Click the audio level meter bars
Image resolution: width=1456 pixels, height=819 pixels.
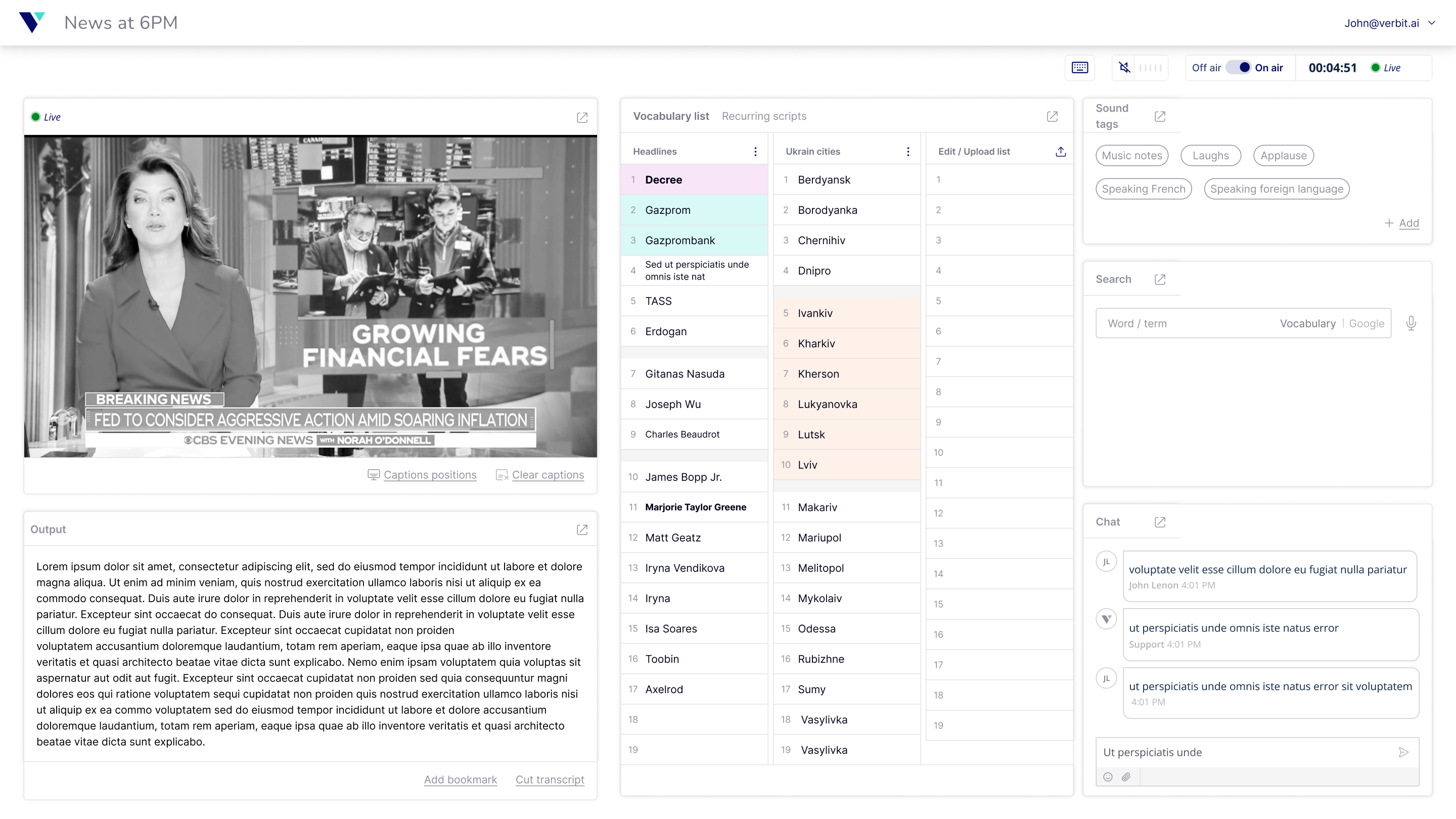pyautogui.click(x=1150, y=68)
